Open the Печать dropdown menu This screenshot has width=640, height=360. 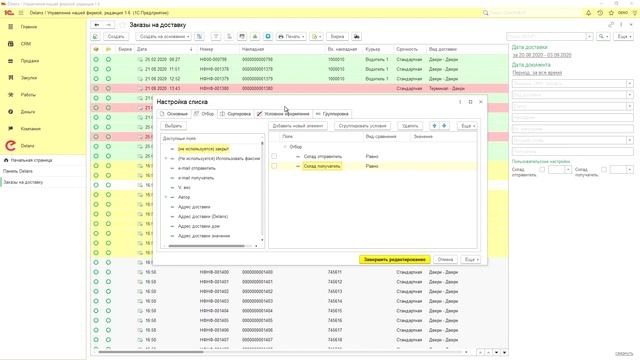[291, 37]
